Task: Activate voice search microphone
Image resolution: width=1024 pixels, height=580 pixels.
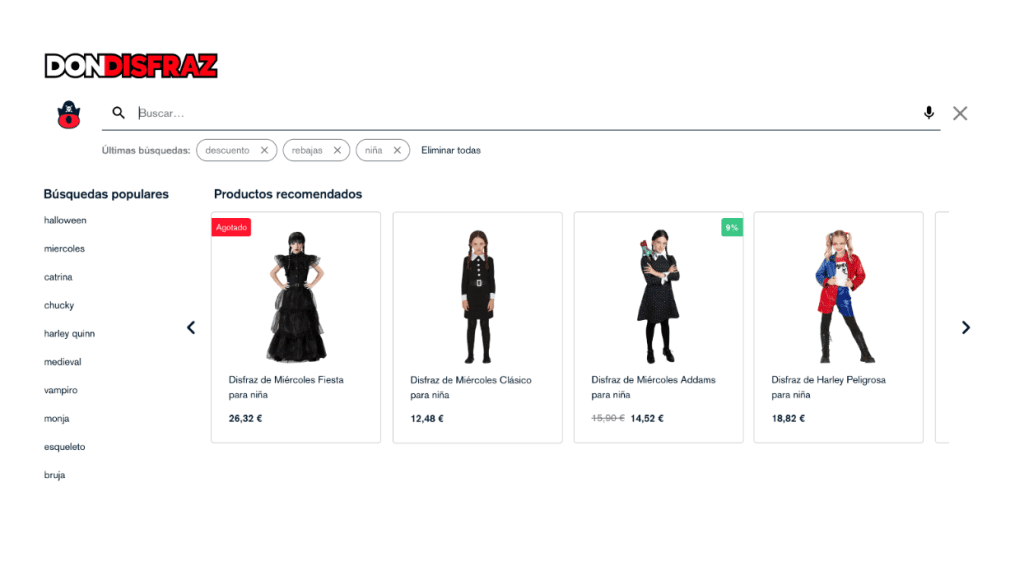Action: [x=929, y=113]
